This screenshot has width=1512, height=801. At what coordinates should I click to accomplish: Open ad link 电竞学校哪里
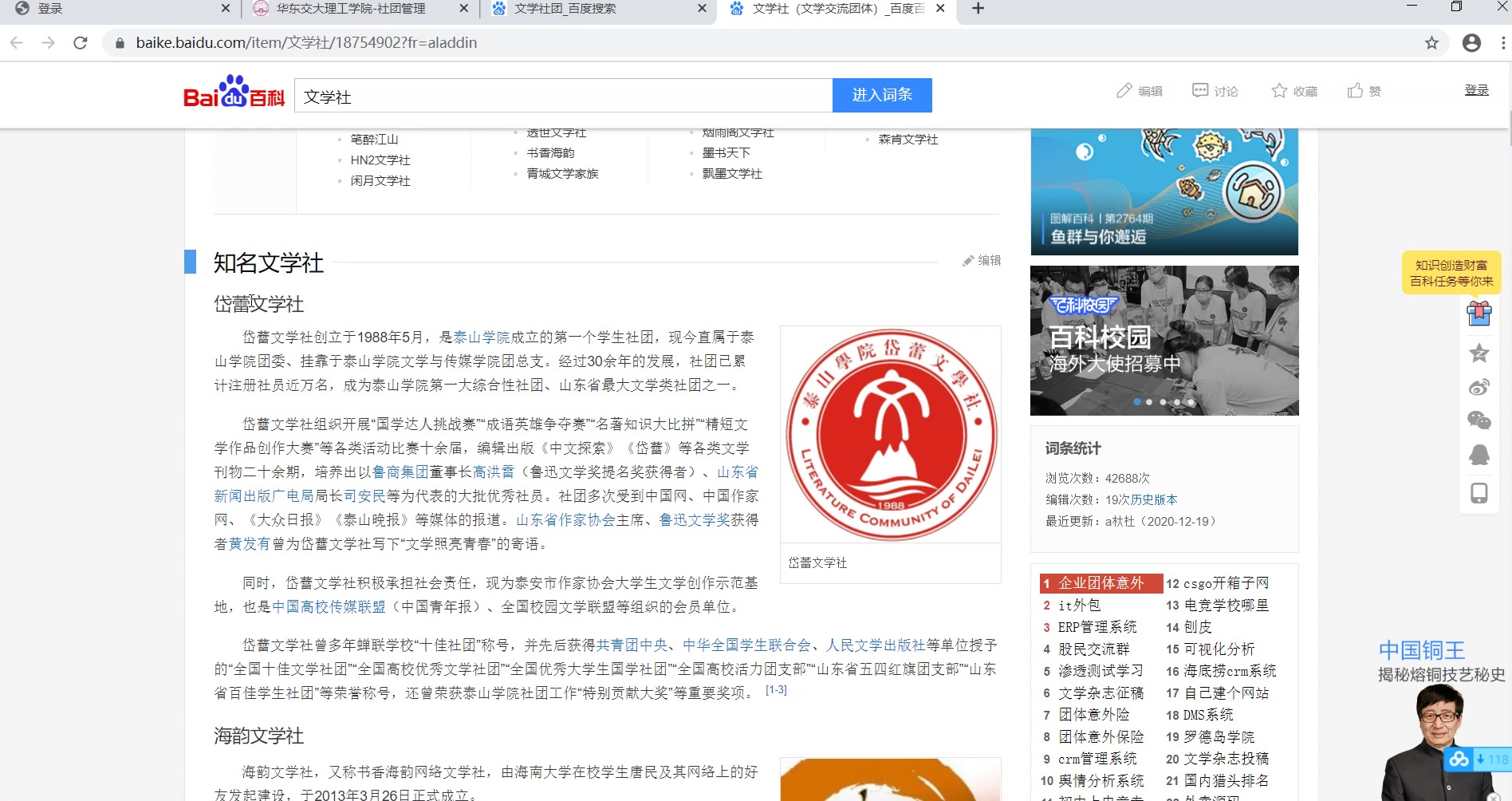pos(1227,605)
